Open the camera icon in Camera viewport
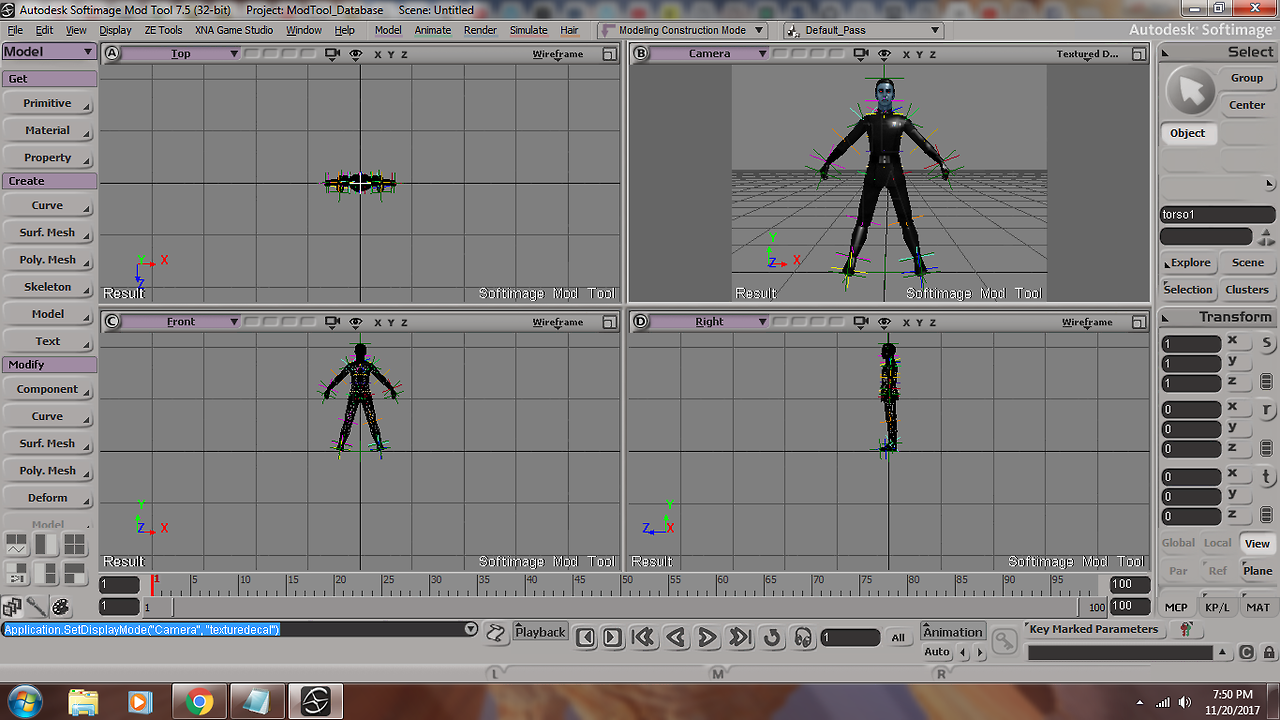 pyautogui.click(x=861, y=54)
